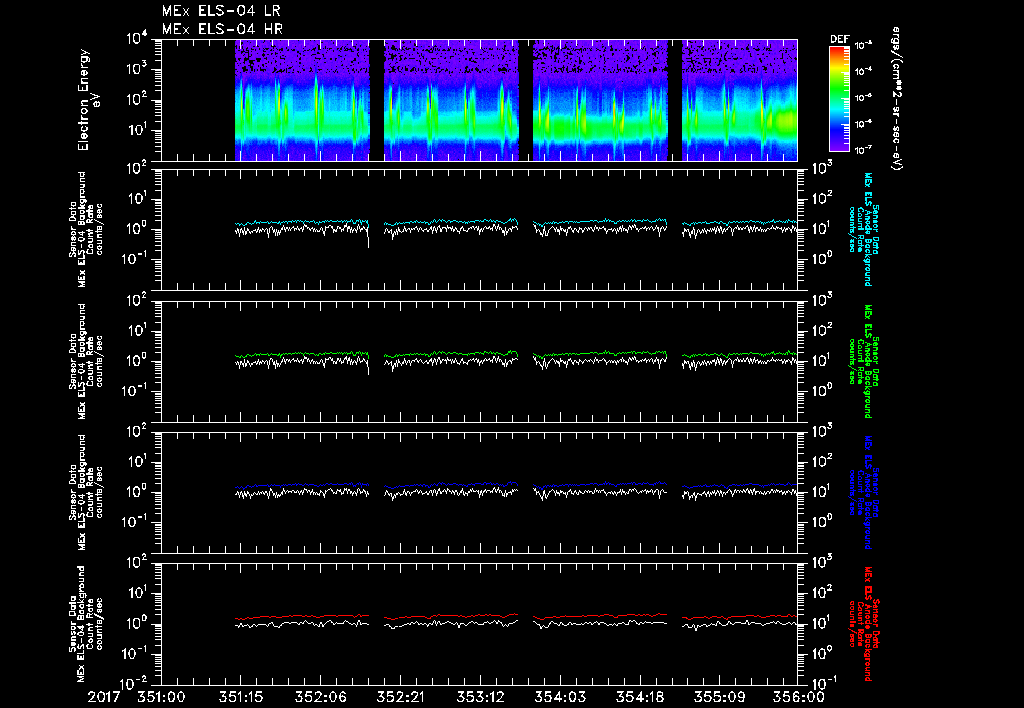Click the "352:21" time axis label
The width and height of the screenshot is (1024, 708).
tap(400, 697)
